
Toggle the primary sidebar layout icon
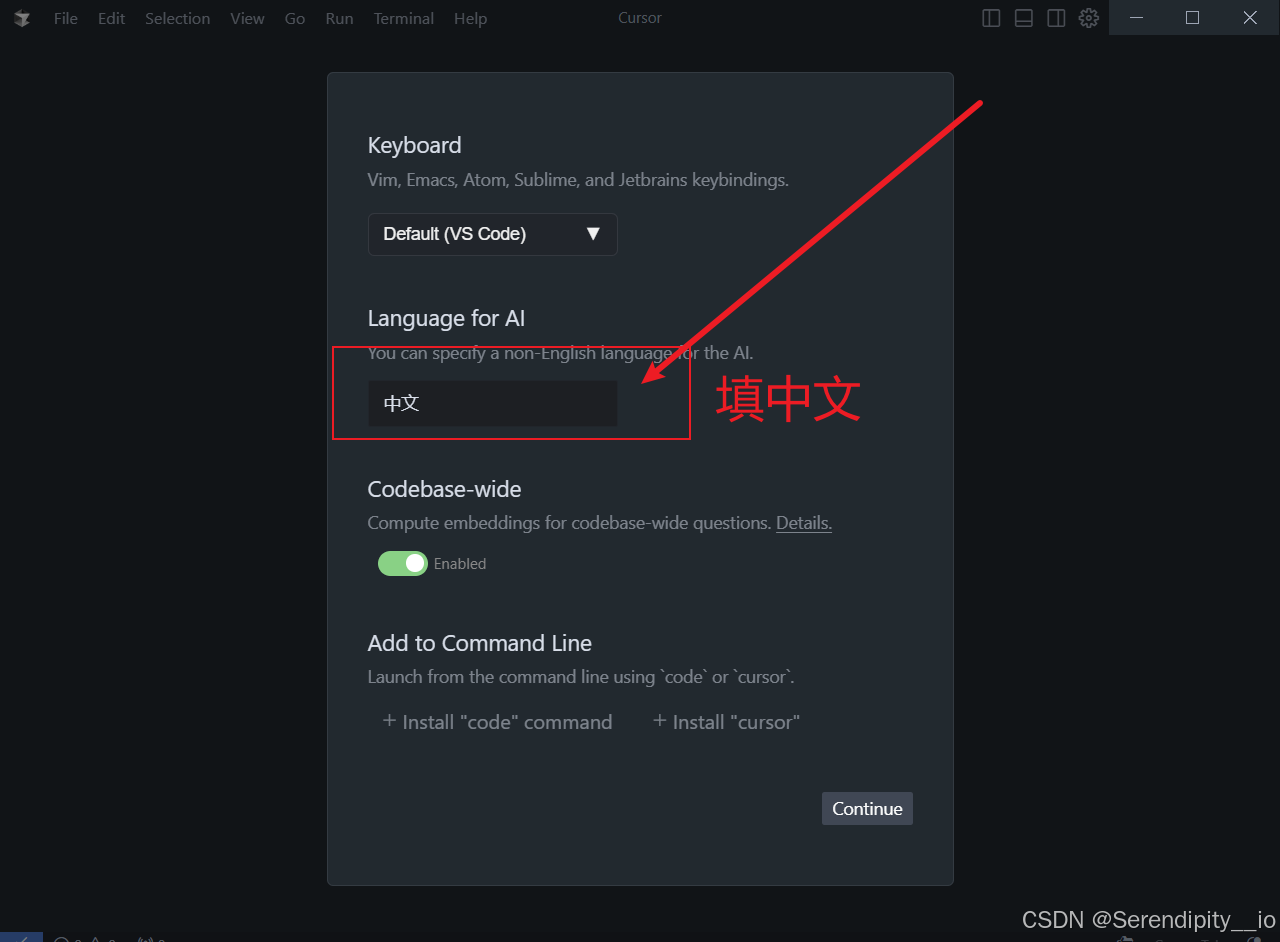pyautogui.click(x=991, y=18)
